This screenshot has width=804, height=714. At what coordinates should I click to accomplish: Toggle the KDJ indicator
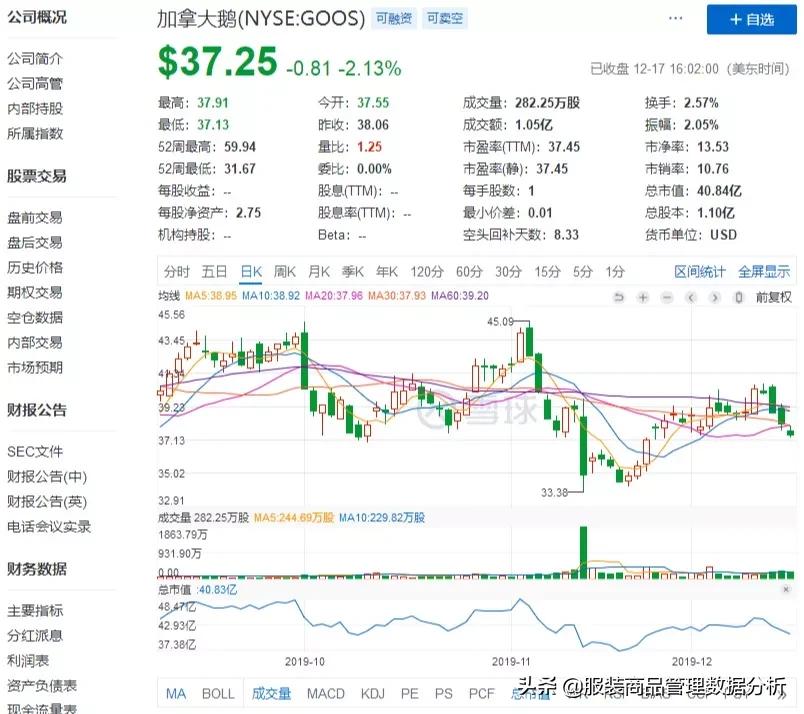[x=372, y=694]
